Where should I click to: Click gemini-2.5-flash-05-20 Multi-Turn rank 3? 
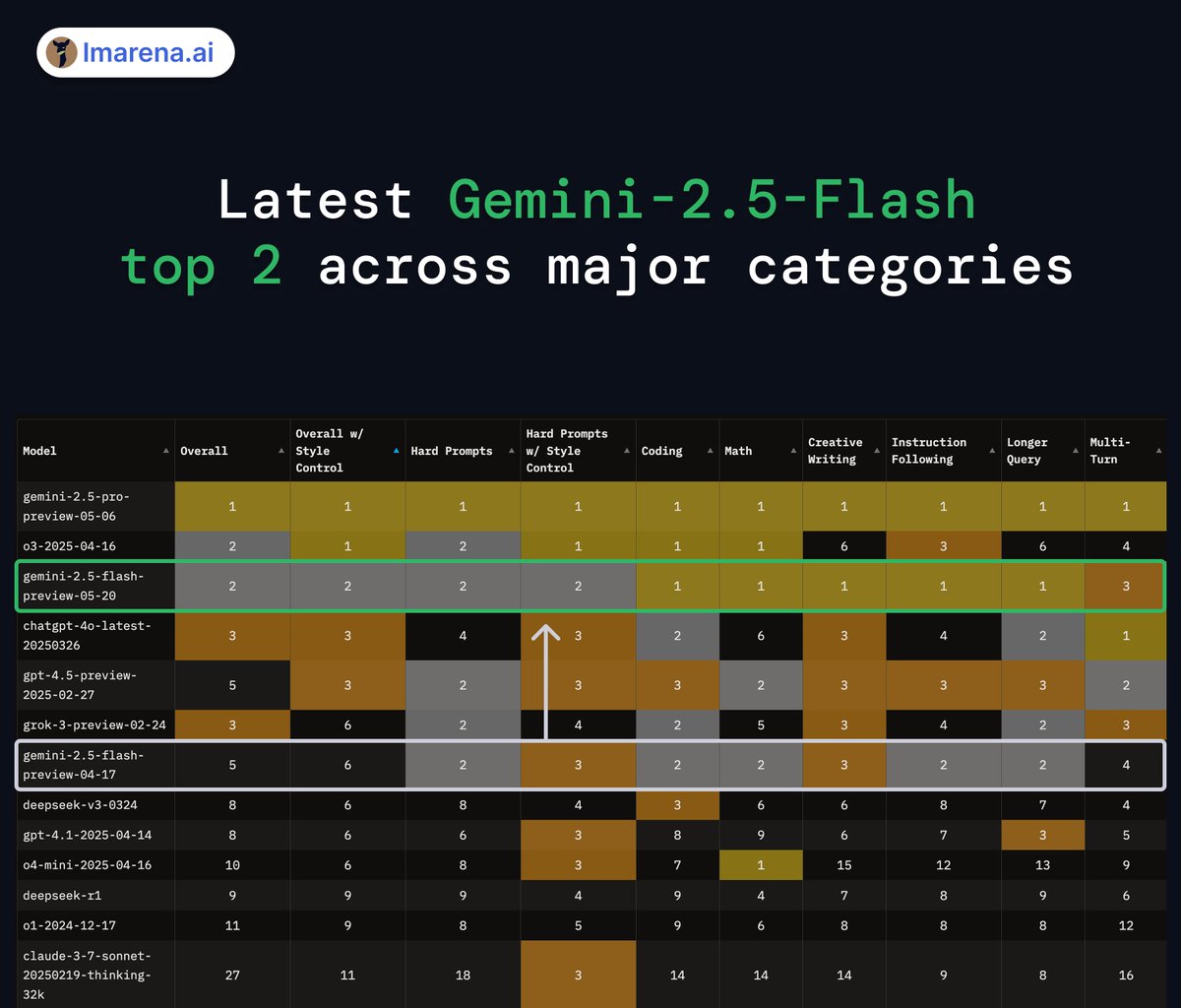[x=1126, y=585]
